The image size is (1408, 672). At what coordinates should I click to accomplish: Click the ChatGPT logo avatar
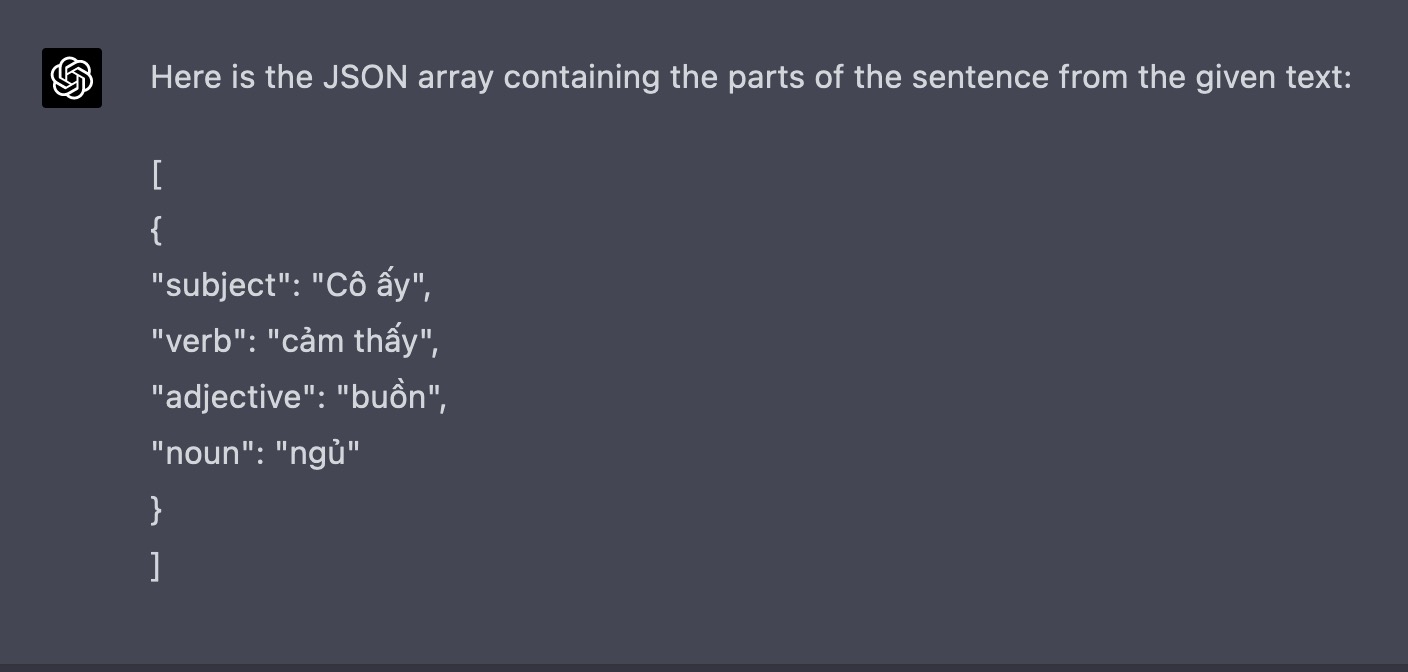pos(72,78)
